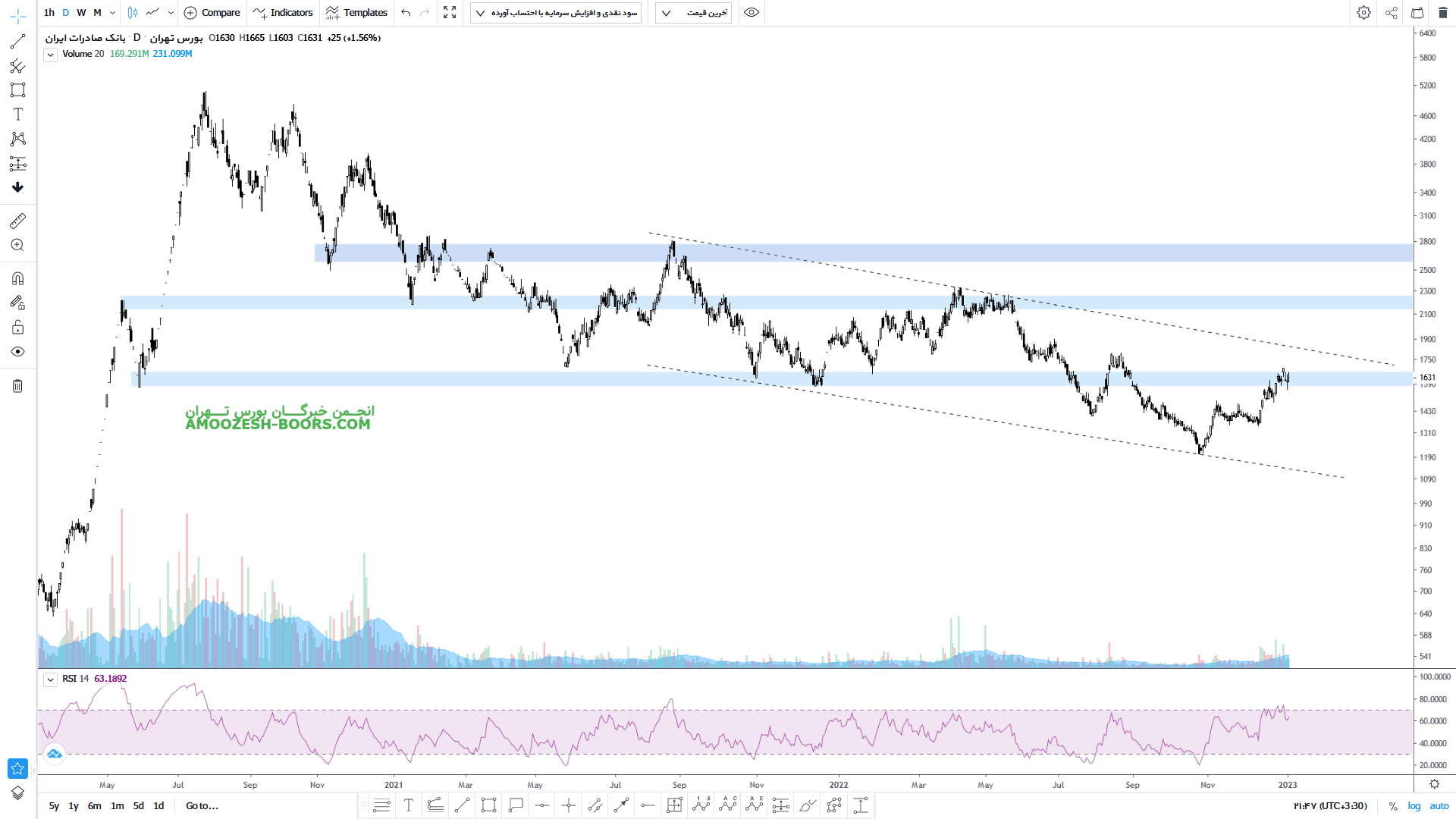The image size is (1456, 819).
Task: Click the zoom in magnifier tool
Action: click(17, 245)
